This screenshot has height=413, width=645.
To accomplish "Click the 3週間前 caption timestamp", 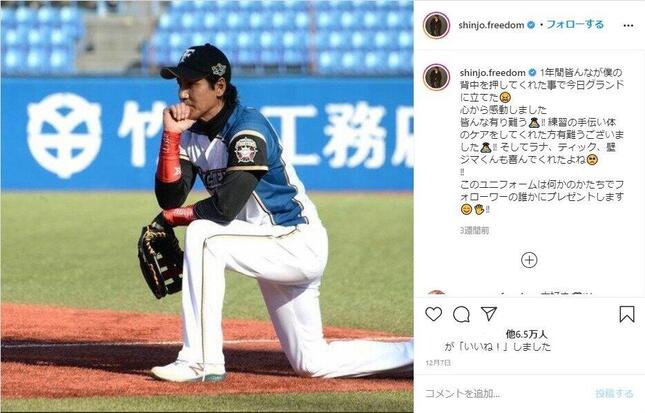I will 474,230.
